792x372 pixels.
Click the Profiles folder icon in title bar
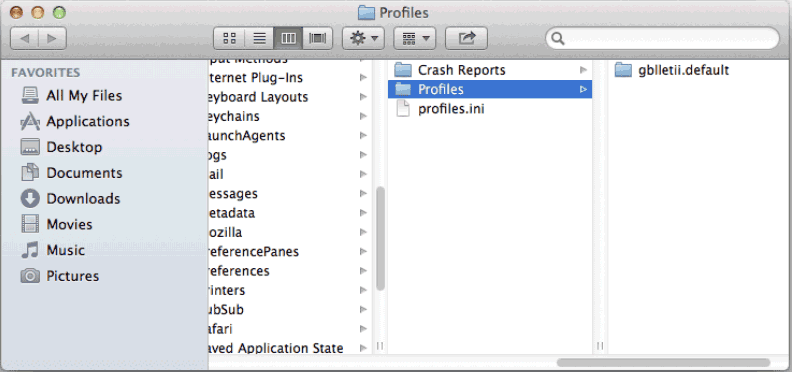pos(366,12)
